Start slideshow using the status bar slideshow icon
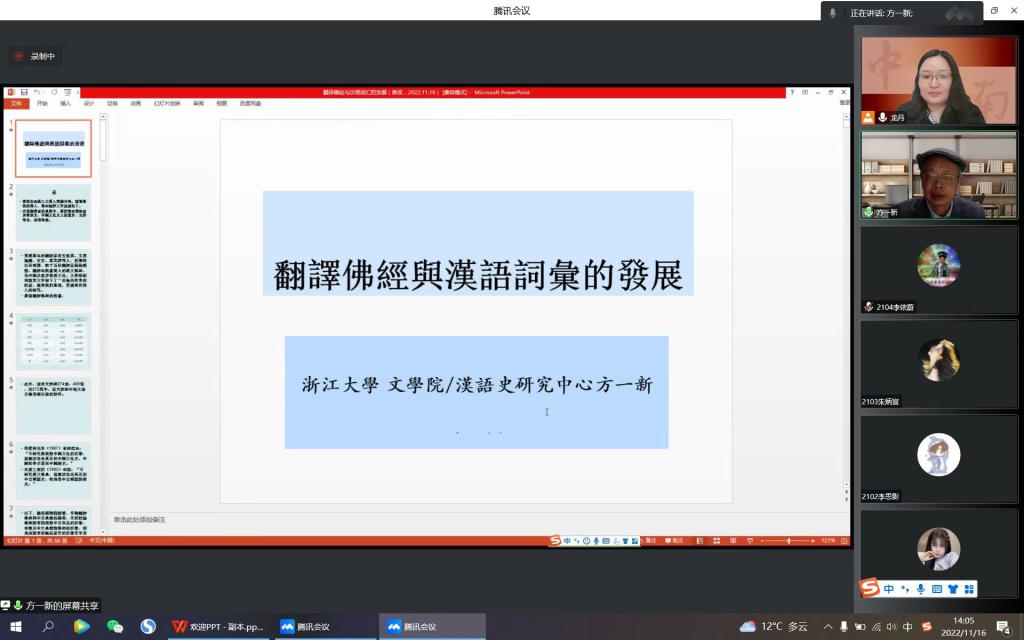The height and width of the screenshot is (640, 1024). pos(750,541)
